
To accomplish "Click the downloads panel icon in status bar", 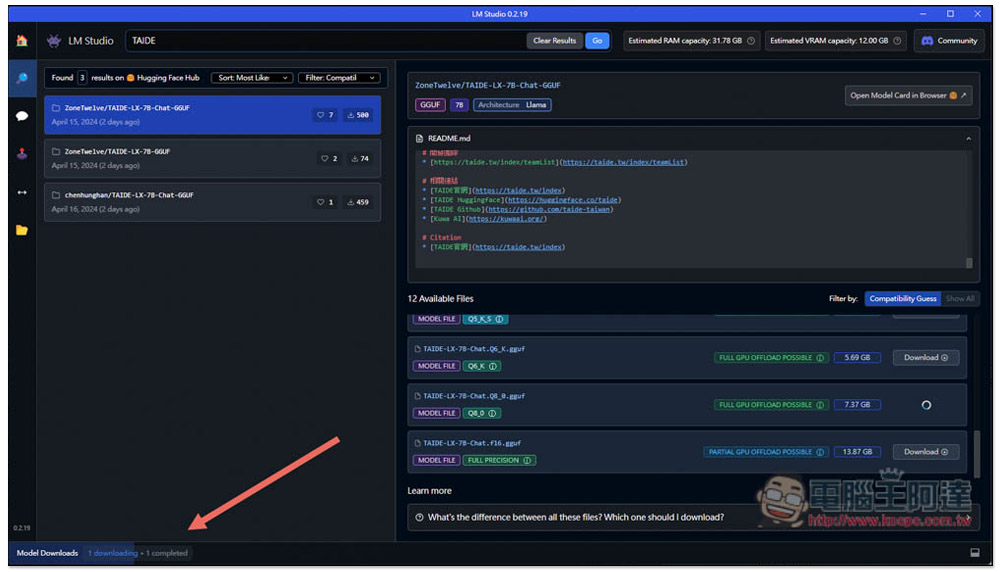I will (x=974, y=553).
